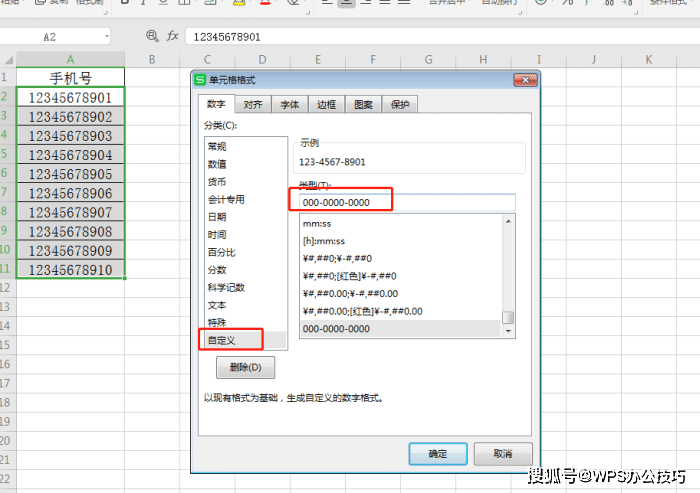
Task: Cancel the dialog with 取消
Action: tap(503, 453)
